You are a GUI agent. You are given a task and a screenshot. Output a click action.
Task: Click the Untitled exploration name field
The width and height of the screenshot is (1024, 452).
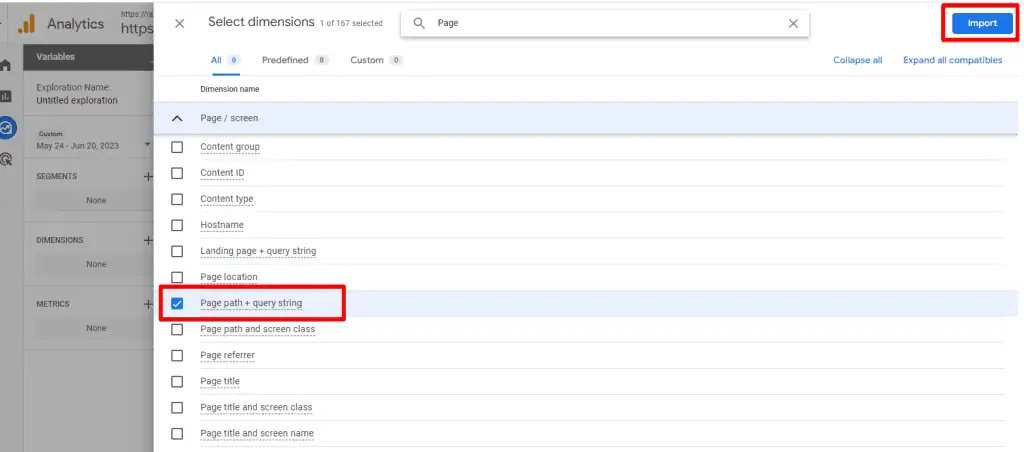(x=77, y=101)
